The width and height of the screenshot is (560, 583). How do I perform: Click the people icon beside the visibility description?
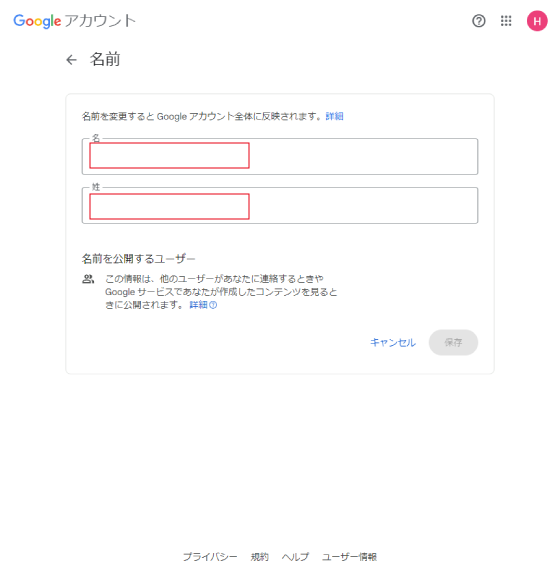(88, 279)
